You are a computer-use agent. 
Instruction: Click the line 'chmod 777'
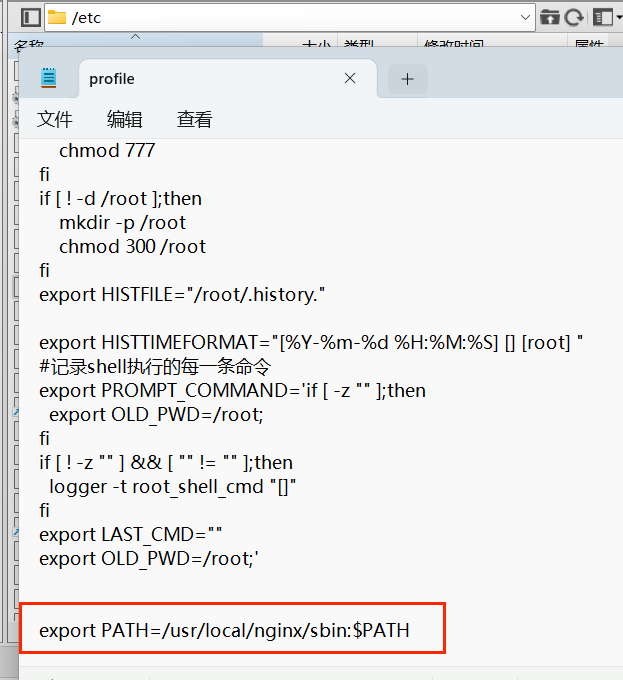pos(107,151)
